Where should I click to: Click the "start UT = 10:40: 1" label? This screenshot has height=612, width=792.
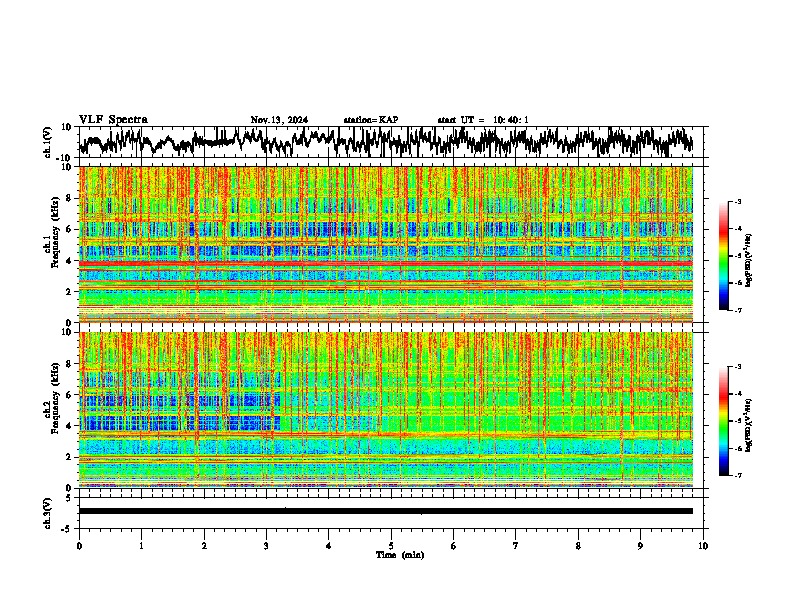tap(483, 120)
